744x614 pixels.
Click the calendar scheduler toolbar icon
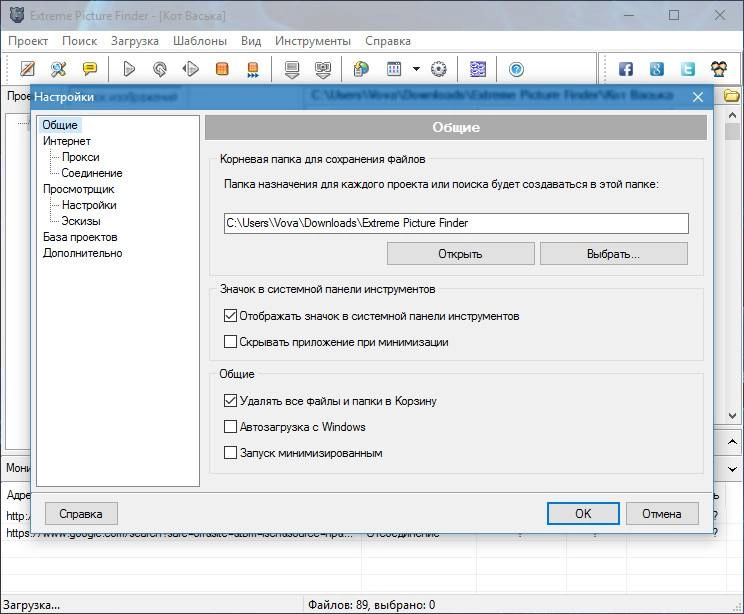coord(394,69)
